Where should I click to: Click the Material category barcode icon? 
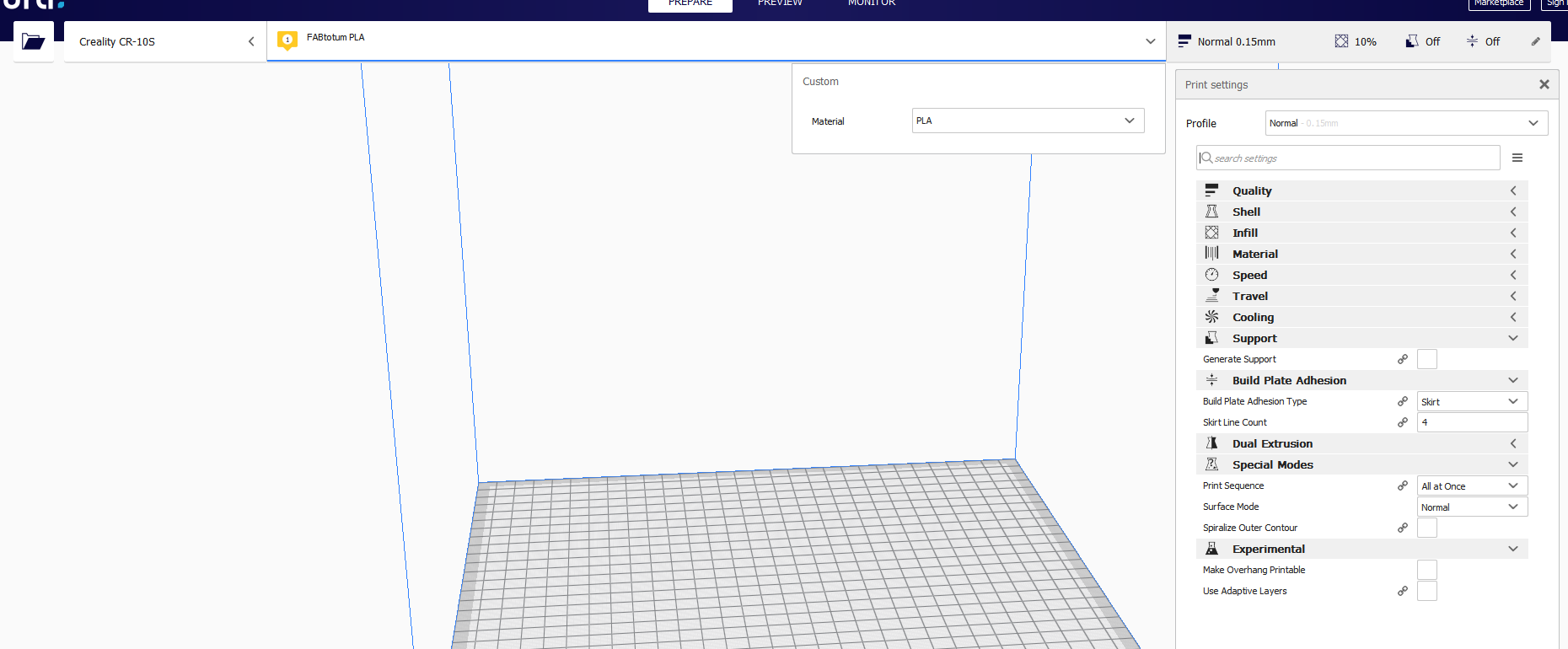(x=1211, y=254)
